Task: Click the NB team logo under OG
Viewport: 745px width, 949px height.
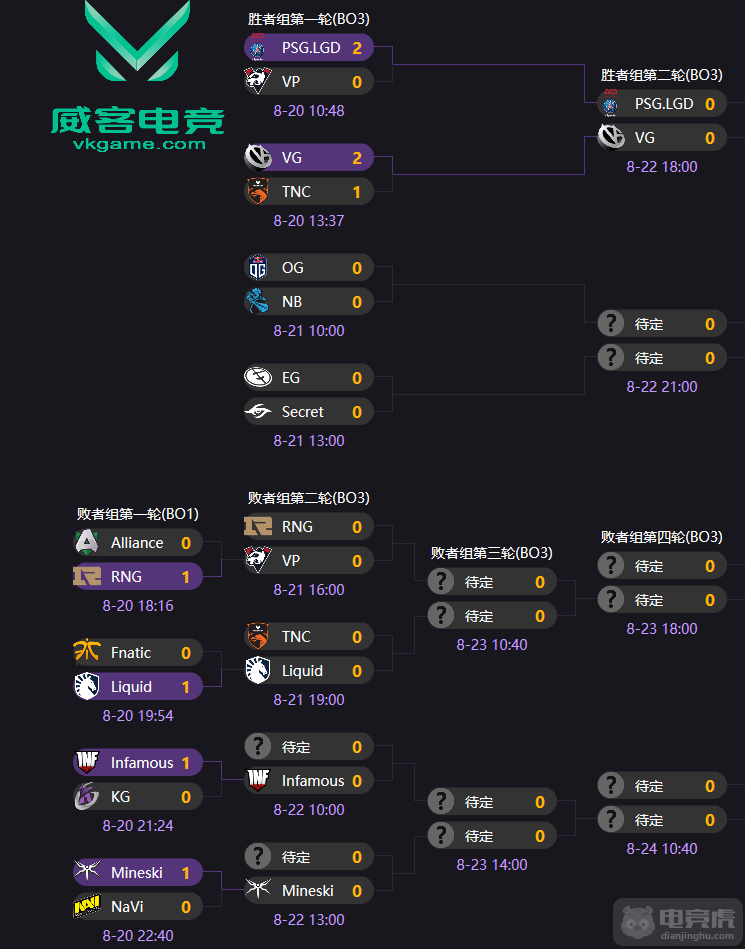Action: click(x=258, y=301)
